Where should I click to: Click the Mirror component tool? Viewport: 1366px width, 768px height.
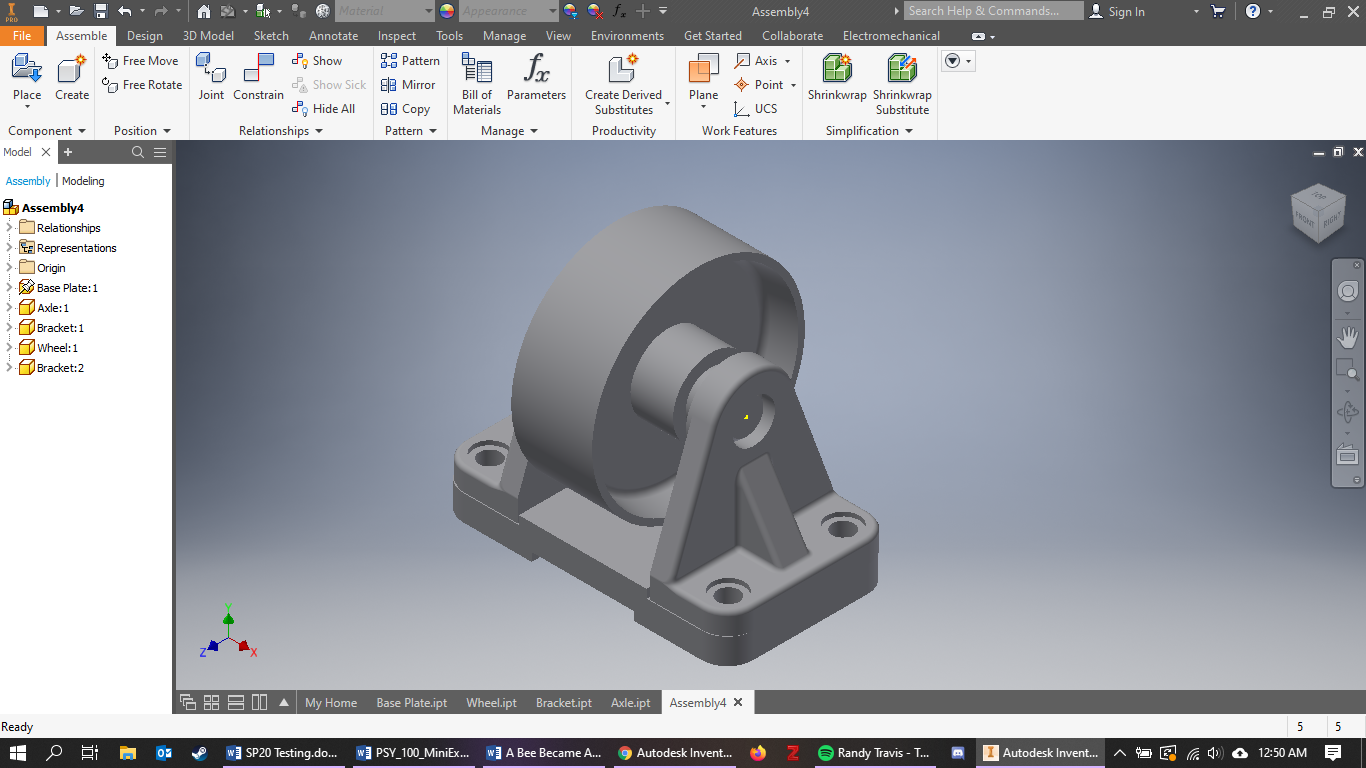[408, 85]
